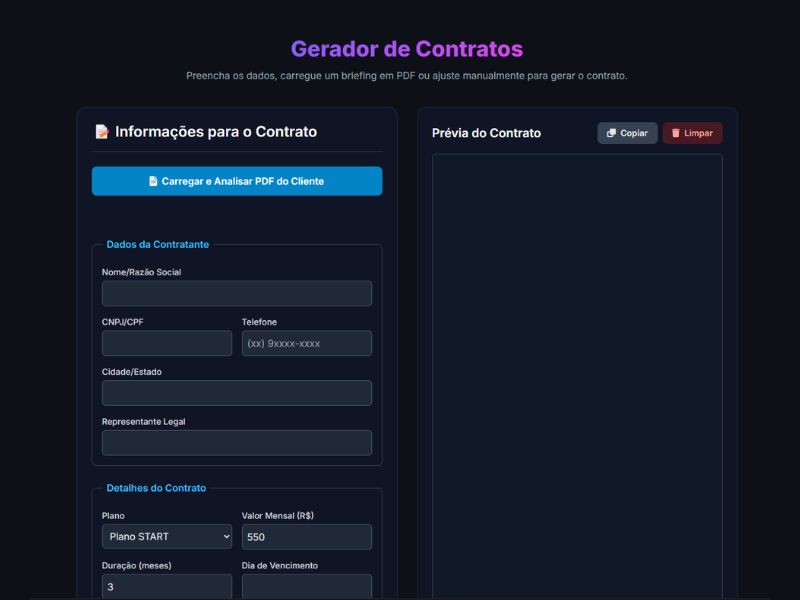This screenshot has height=600, width=800.
Task: Click the Prévia do Contrato heading
Action: pyautogui.click(x=485, y=133)
